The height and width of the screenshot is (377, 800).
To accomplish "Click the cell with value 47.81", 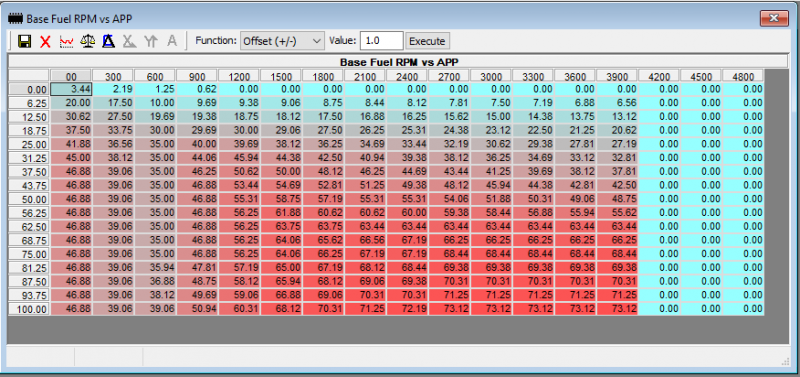I will [197, 267].
